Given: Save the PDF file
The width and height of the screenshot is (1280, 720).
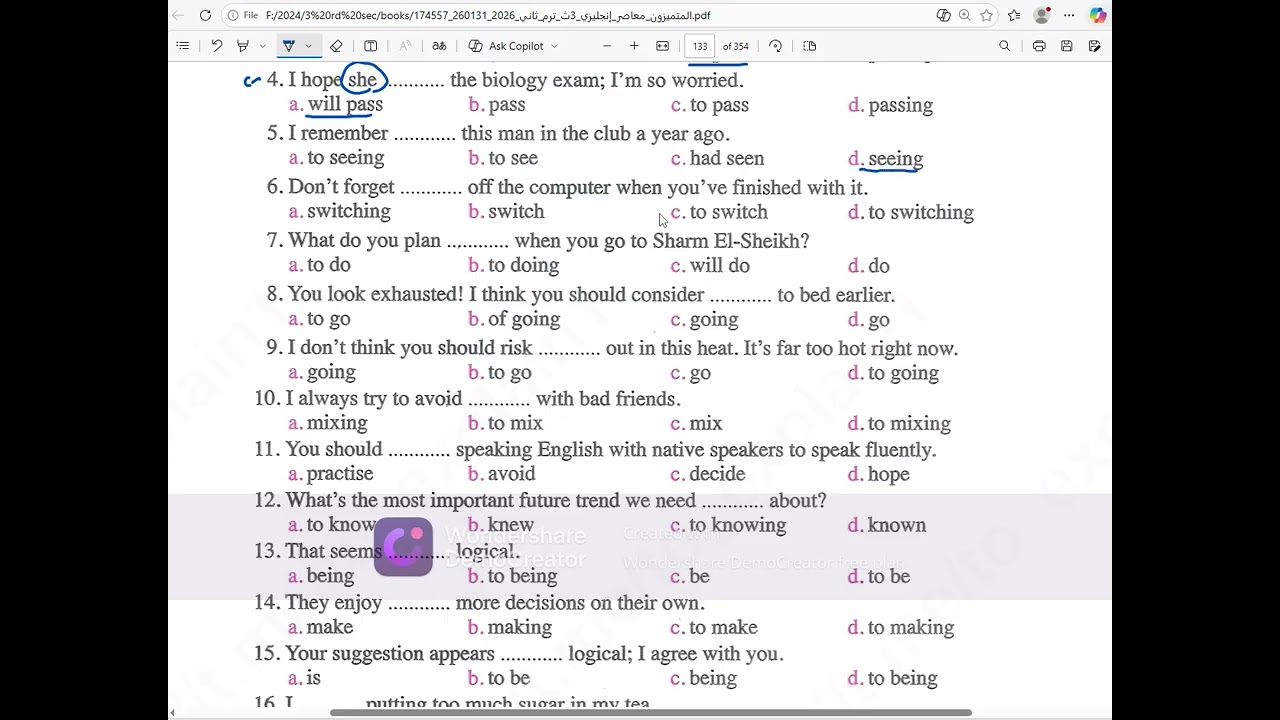Looking at the screenshot, I should click(1067, 46).
